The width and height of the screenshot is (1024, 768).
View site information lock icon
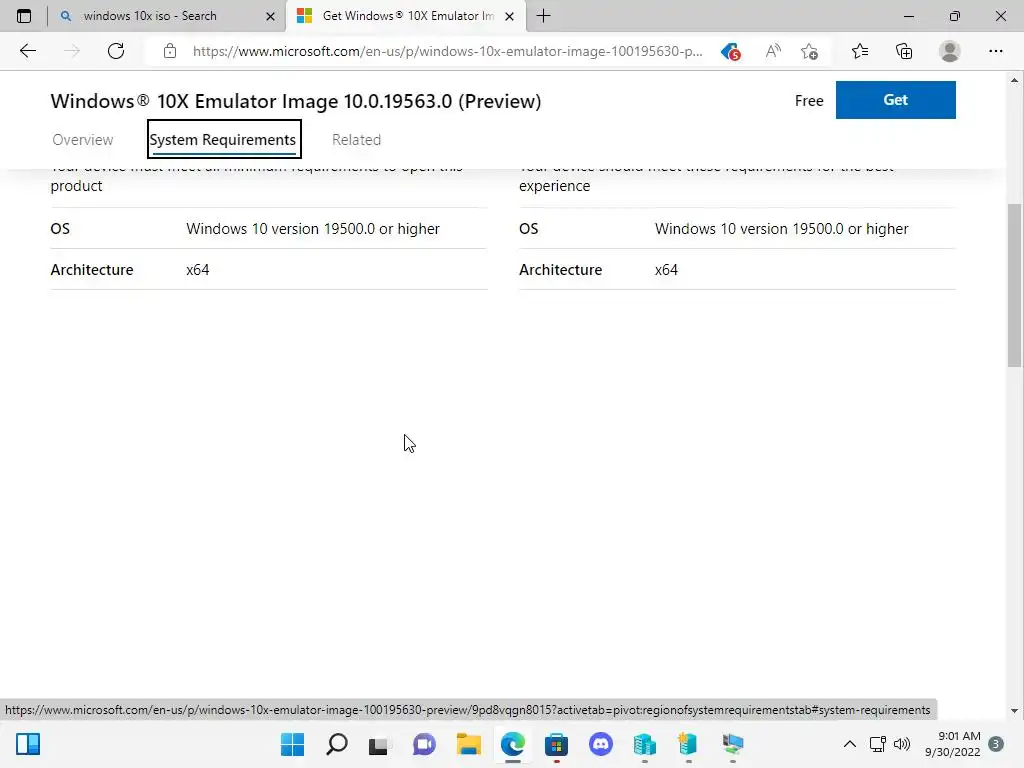click(x=170, y=51)
